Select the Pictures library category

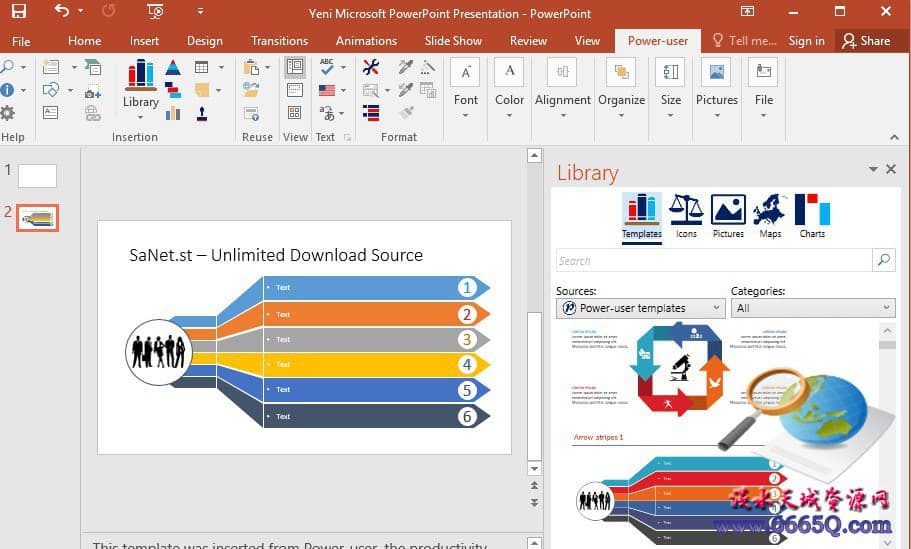728,217
